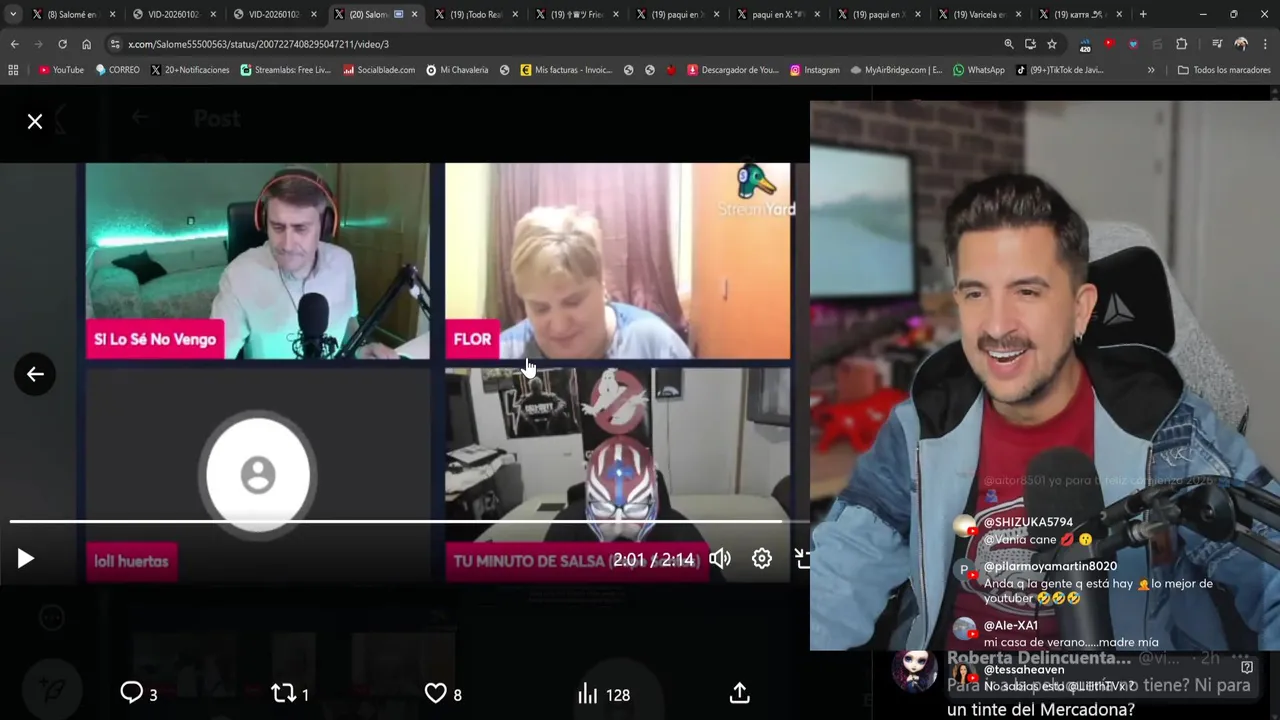Open the MyAirBridge.com bookmark
The height and width of the screenshot is (720, 1280).
(x=897, y=70)
